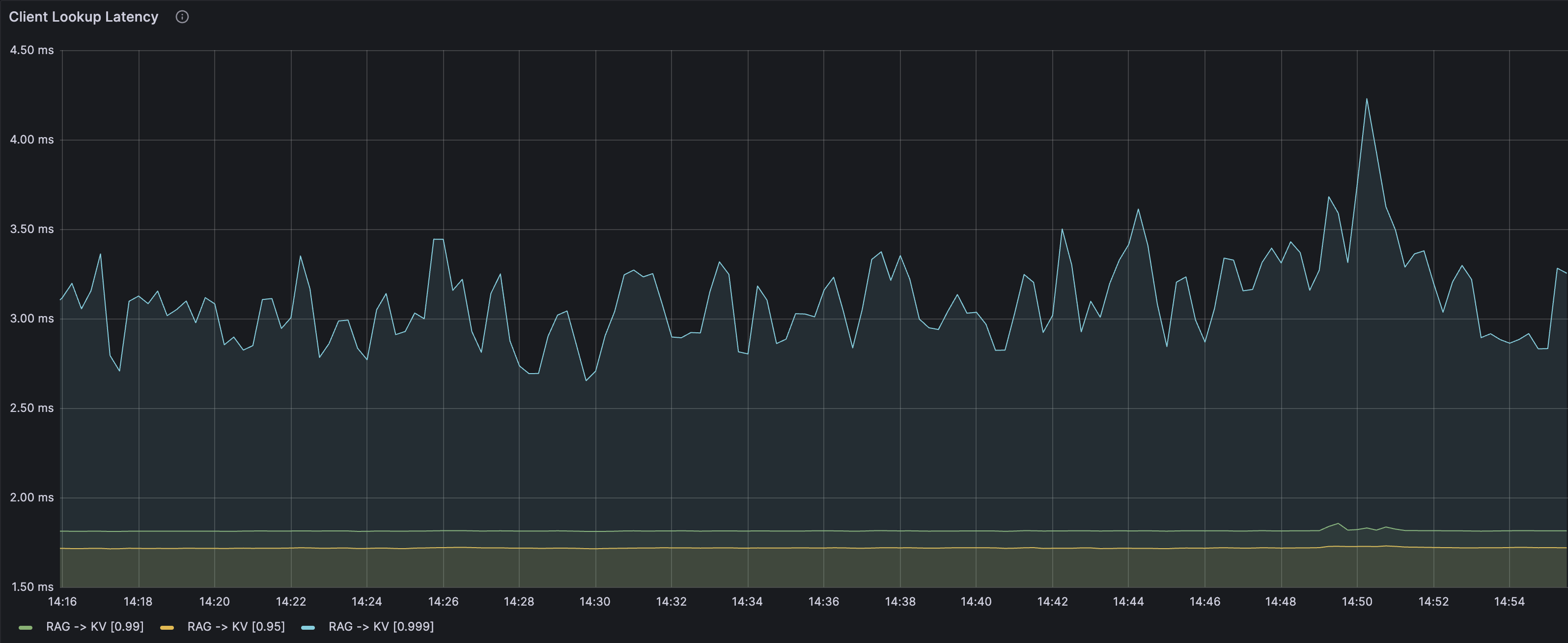1568x643 pixels.
Task: Click the tallest blue spike just after 14:50
Action: coord(1367,99)
